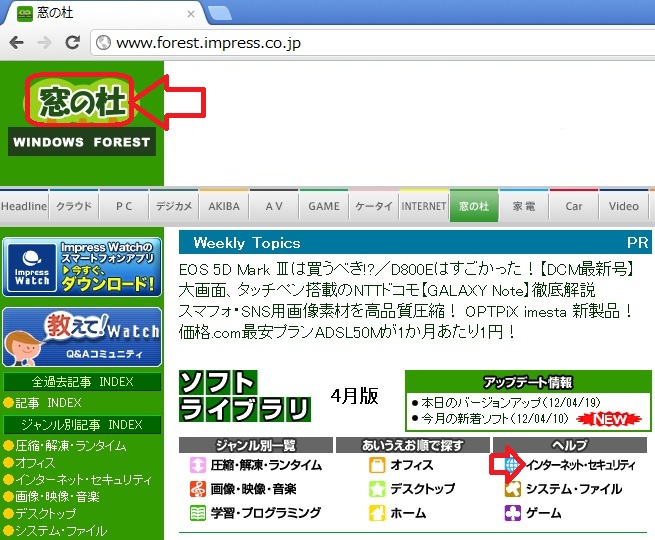Open the ヘルプ header tab
The height and width of the screenshot is (540, 655).
pyautogui.click(x=570, y=445)
